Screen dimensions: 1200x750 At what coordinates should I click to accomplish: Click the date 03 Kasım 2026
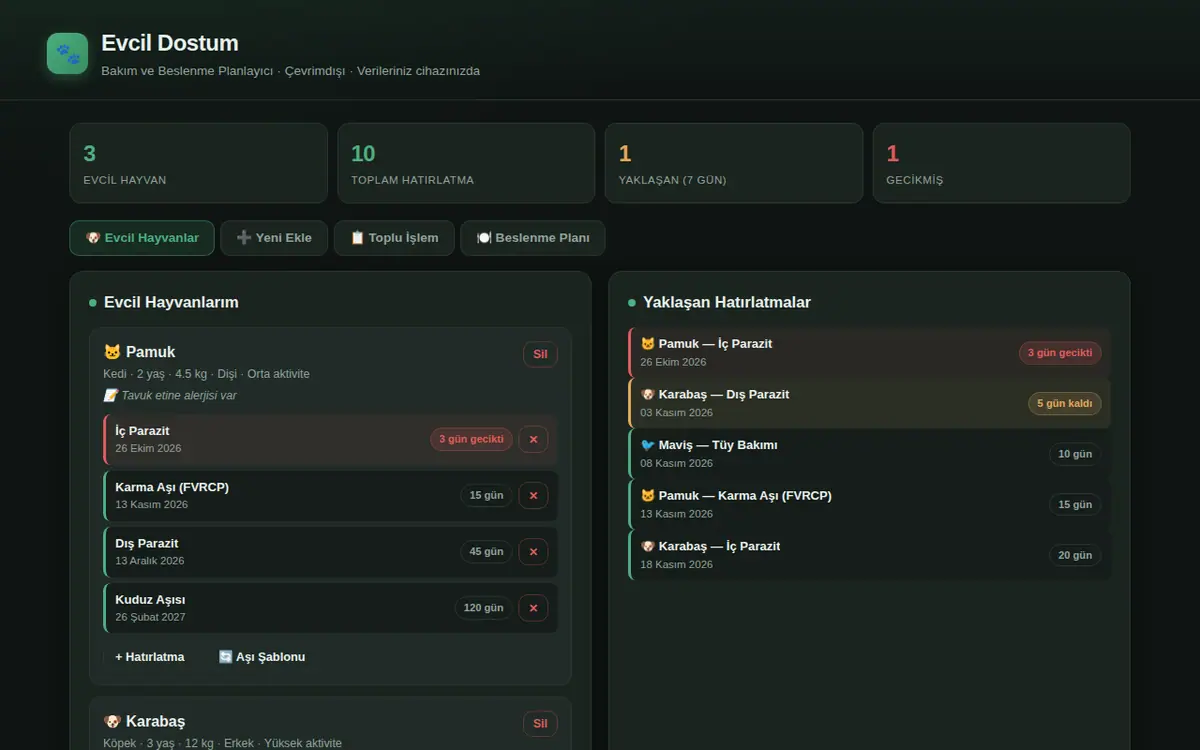(x=677, y=413)
